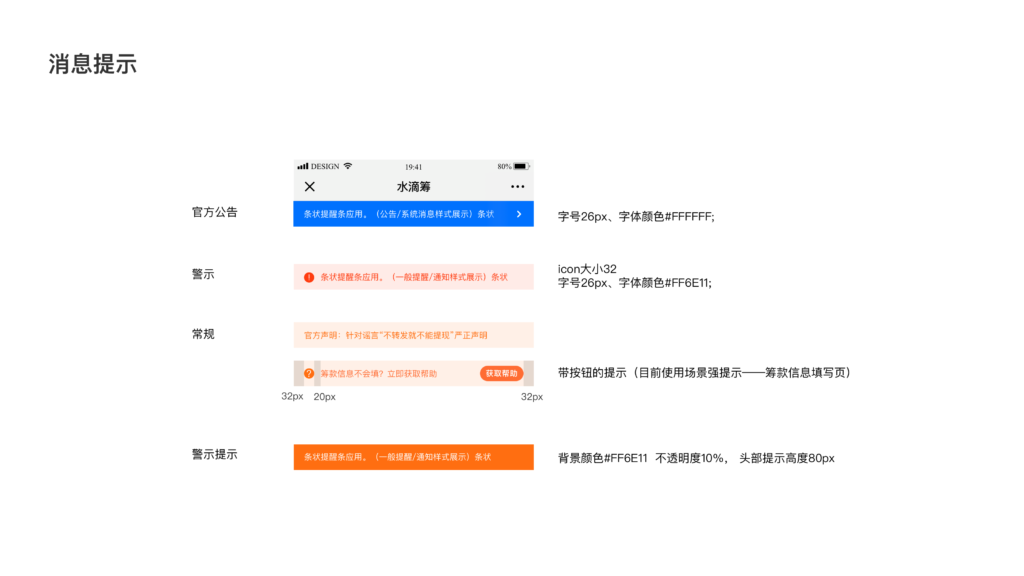Viewport: 1024px width, 576px height.
Task: Click the battery icon in status bar
Action: 521,166
